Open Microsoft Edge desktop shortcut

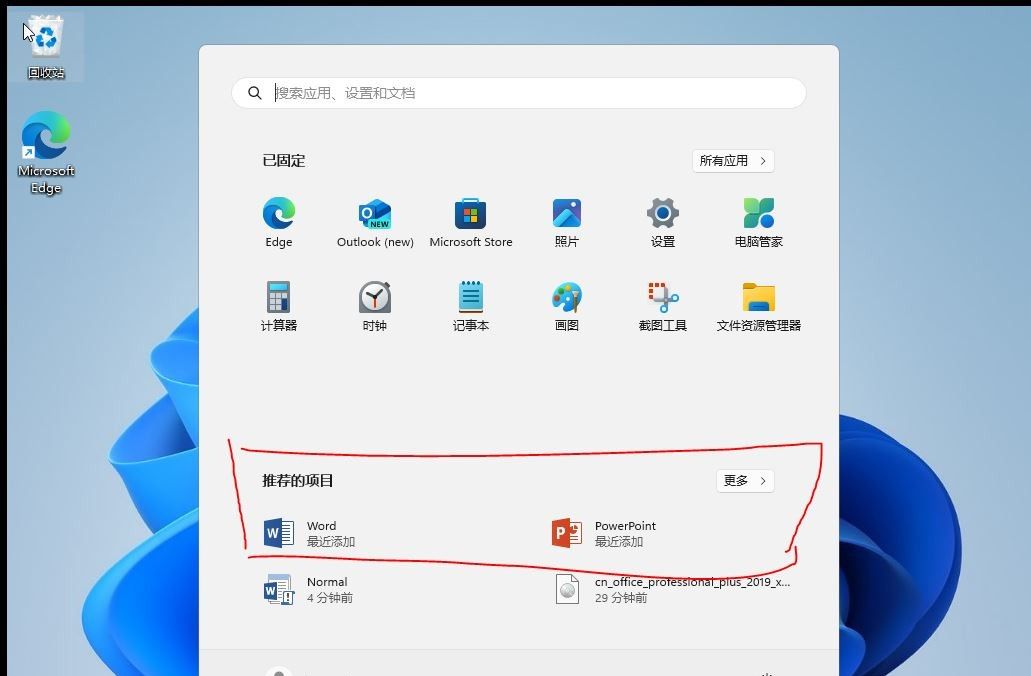tap(45, 153)
